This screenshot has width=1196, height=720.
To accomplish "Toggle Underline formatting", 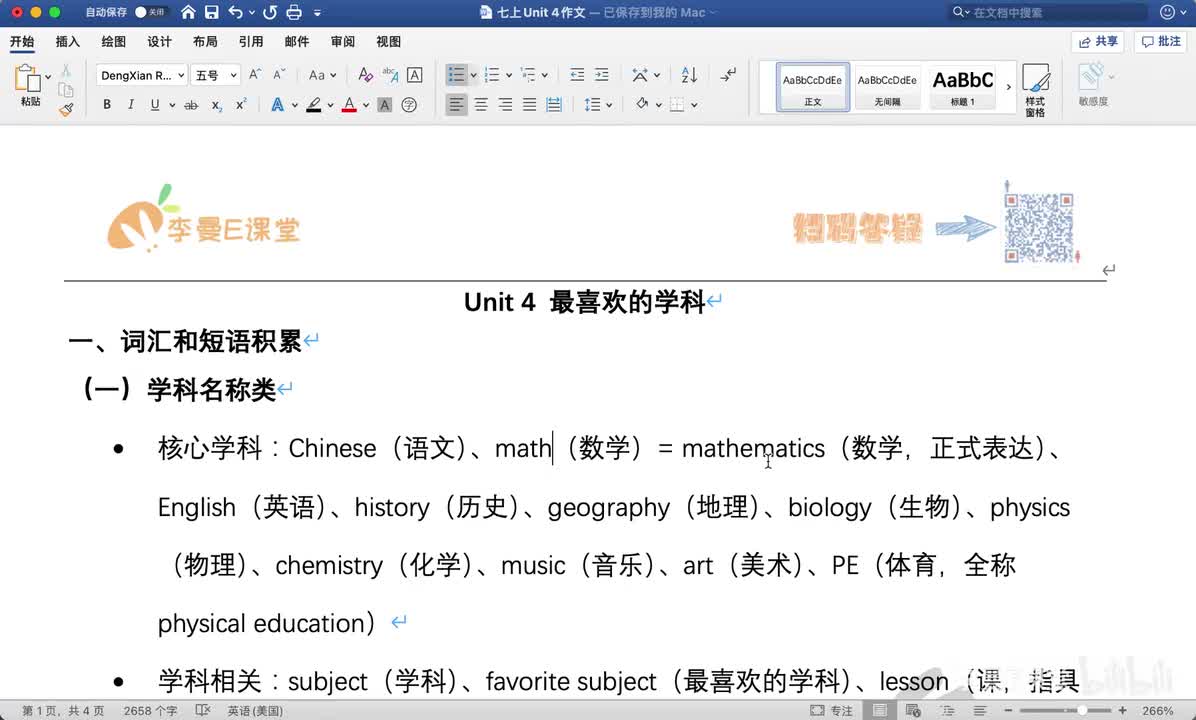I will pos(155,104).
